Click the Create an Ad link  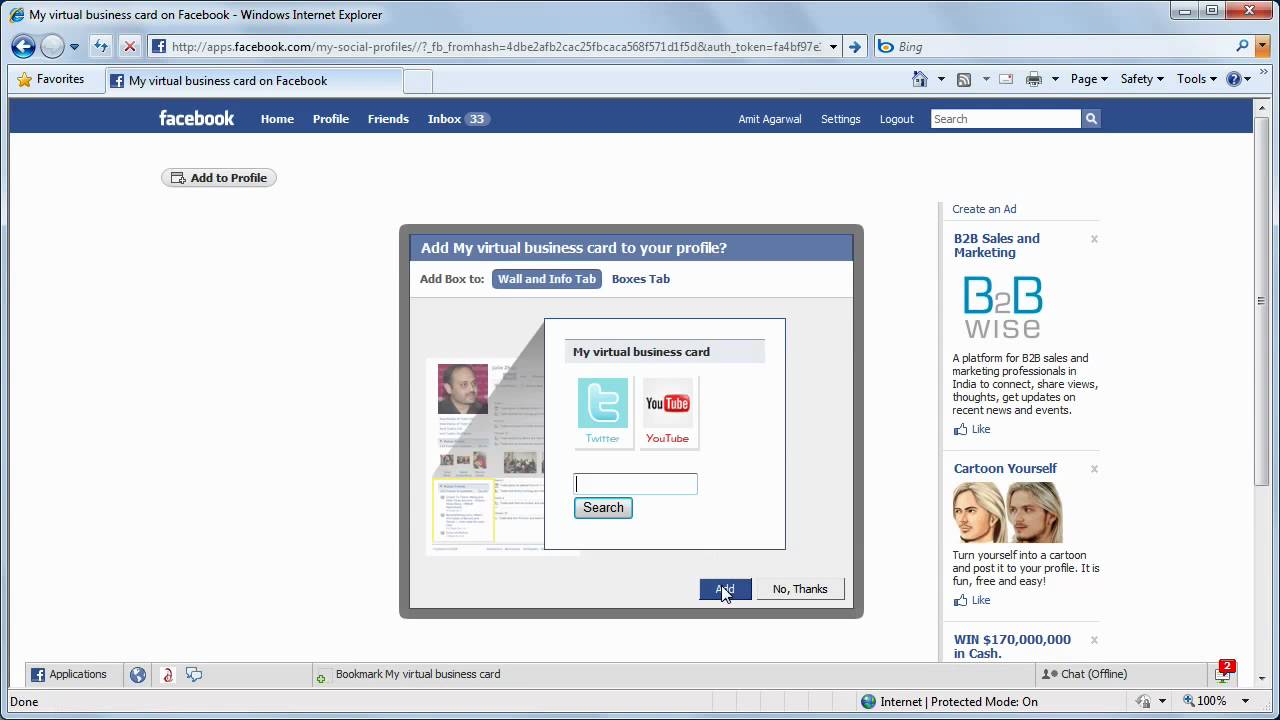click(x=984, y=209)
